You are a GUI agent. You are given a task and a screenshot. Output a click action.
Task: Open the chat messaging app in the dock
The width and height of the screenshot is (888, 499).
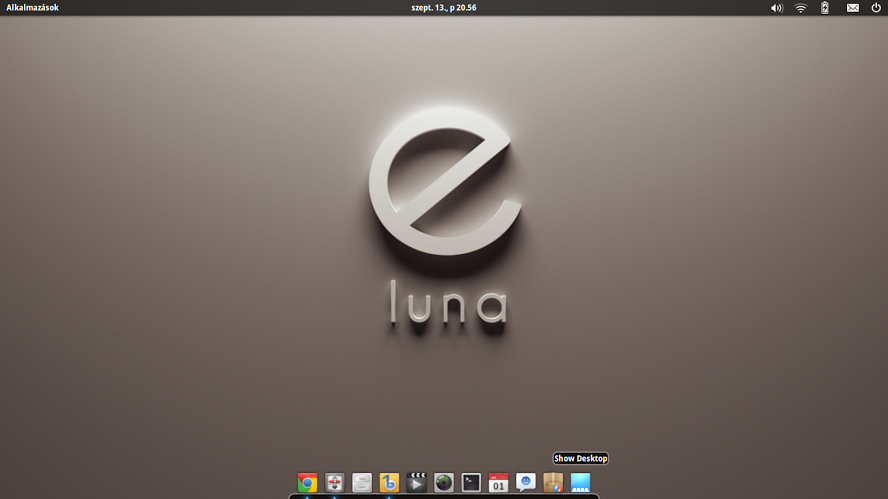pos(526,483)
